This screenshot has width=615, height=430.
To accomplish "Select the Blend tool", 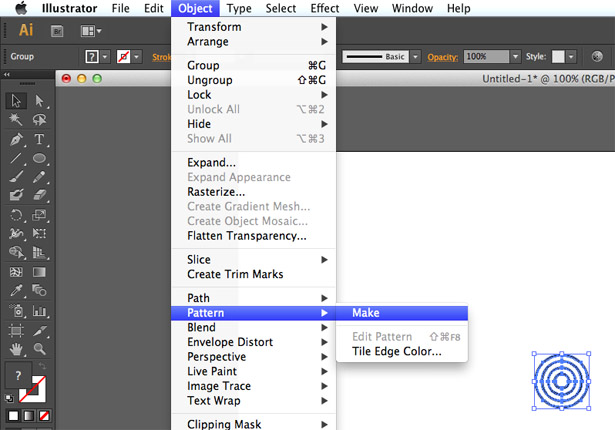I will click(x=39, y=291).
